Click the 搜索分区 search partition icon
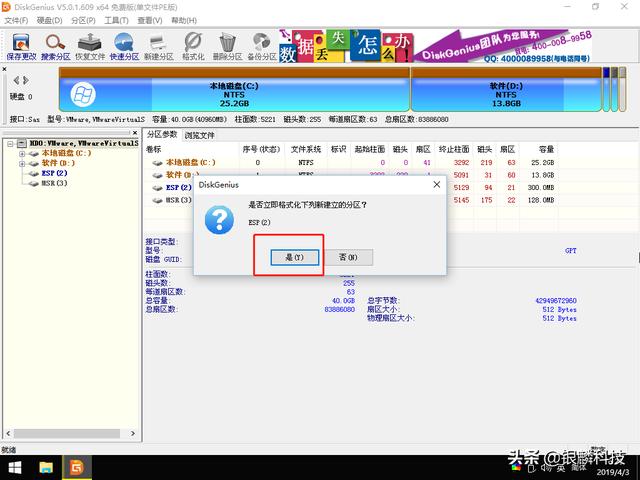The image size is (640, 480). 56,47
